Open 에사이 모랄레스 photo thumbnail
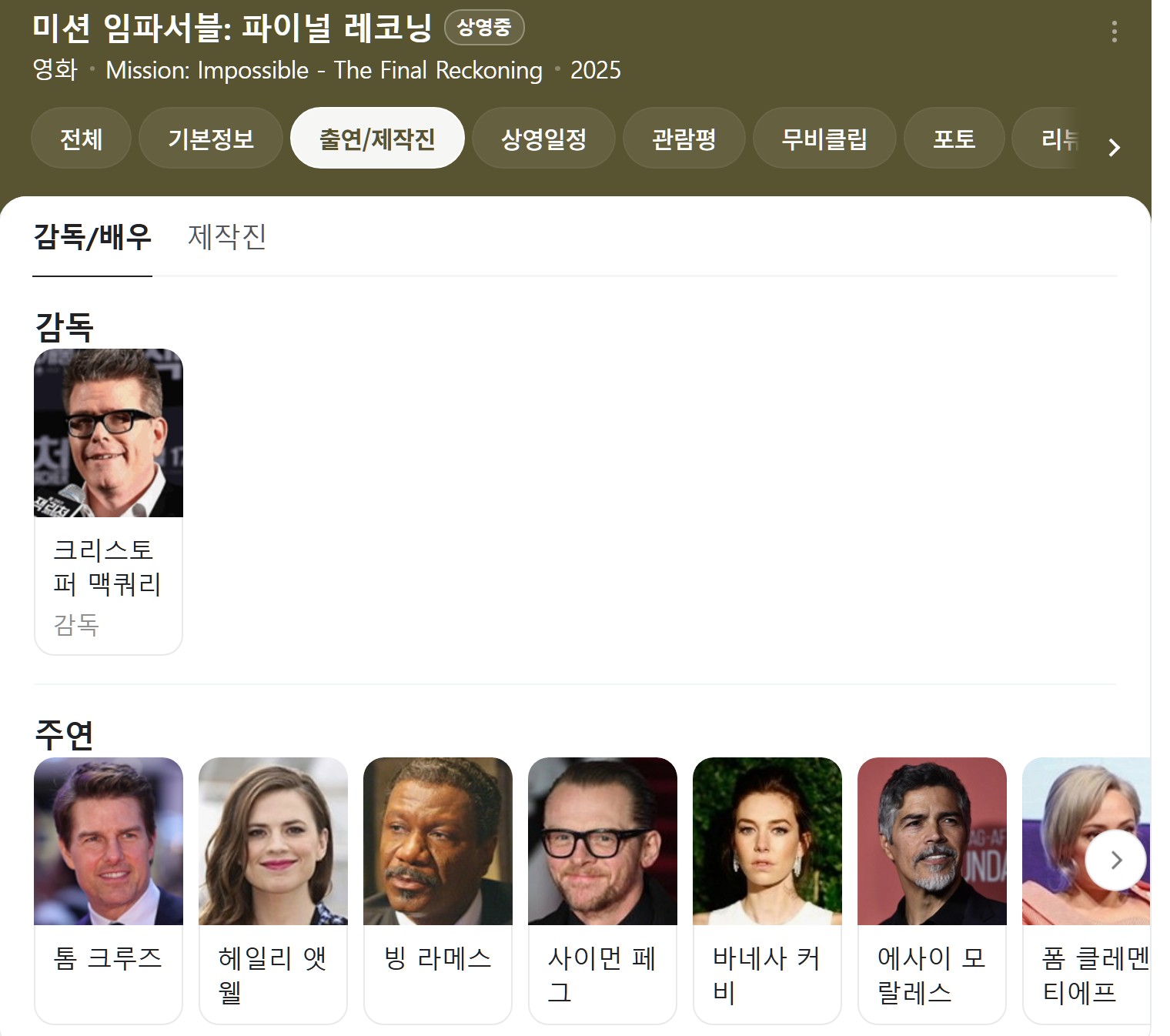The width and height of the screenshot is (1170, 1036). tap(932, 841)
